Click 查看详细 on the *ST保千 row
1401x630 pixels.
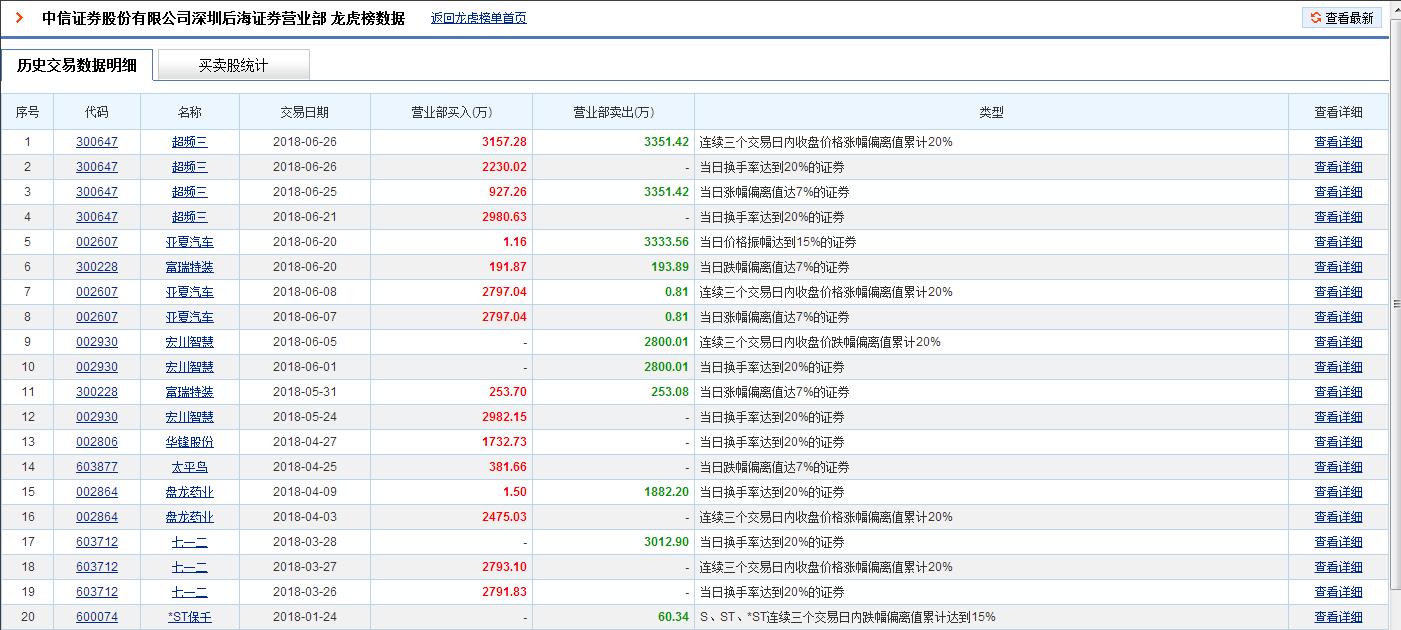tap(1340, 616)
